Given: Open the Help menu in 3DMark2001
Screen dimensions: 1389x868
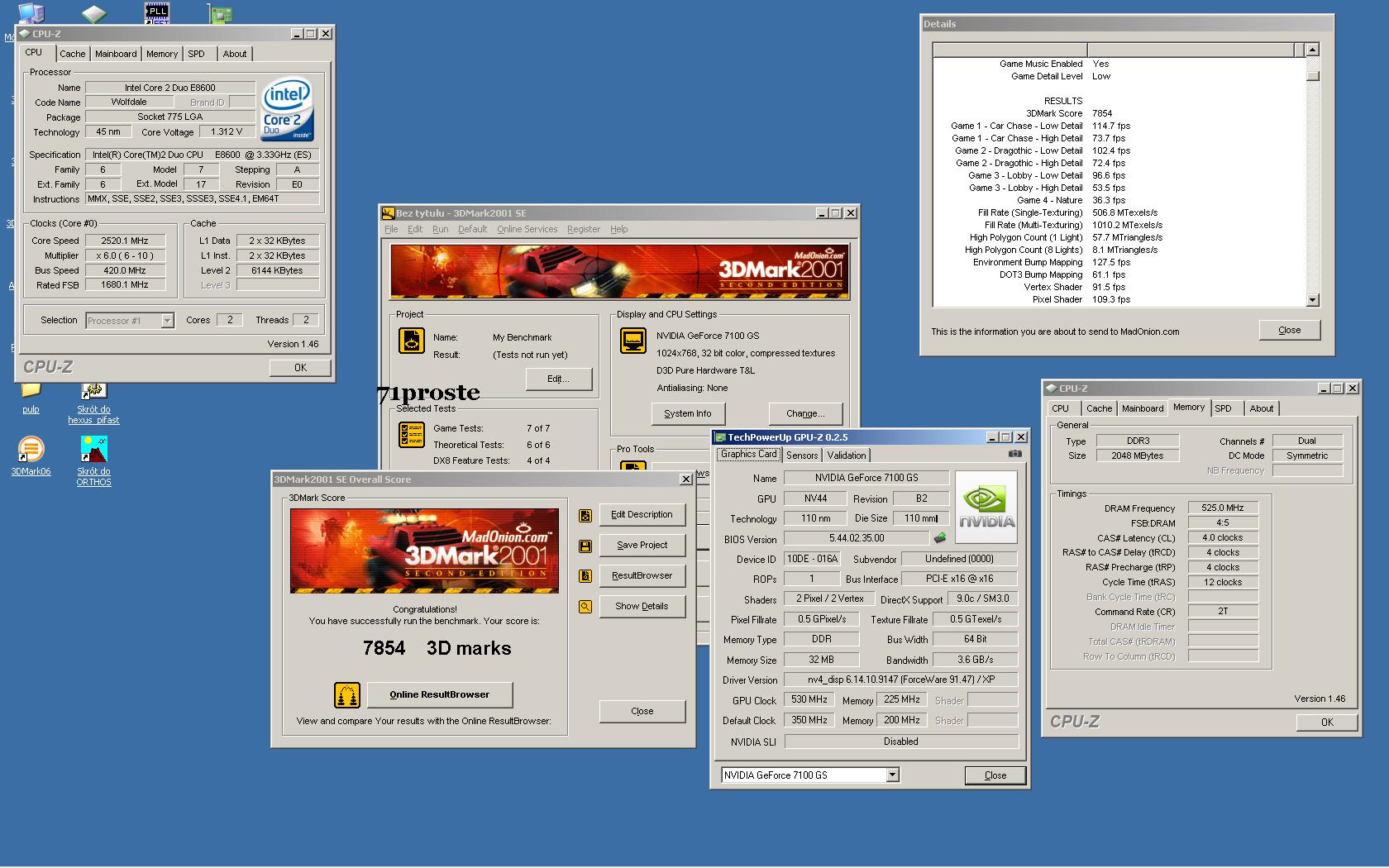Looking at the screenshot, I should (x=618, y=230).
